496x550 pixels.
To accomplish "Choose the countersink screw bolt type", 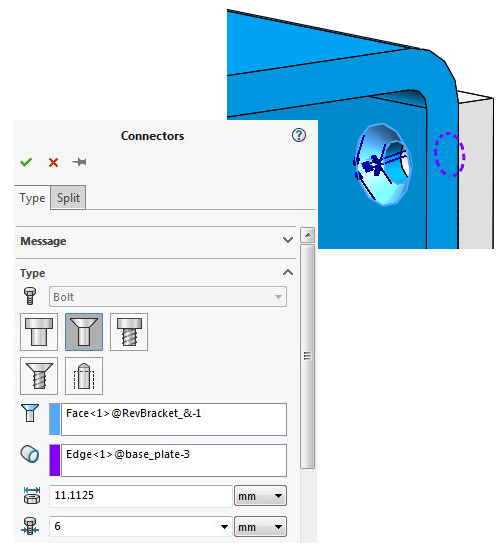I will coord(39,376).
